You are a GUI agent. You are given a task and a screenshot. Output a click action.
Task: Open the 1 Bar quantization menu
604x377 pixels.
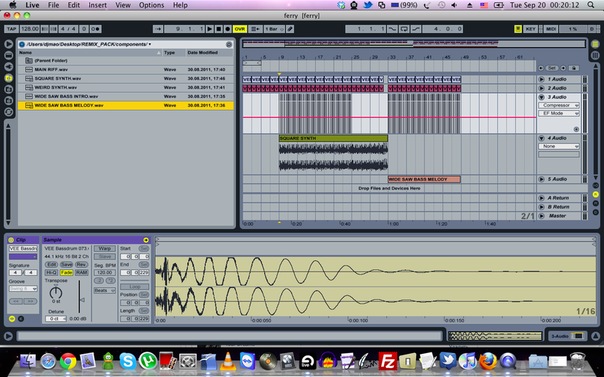(273, 29)
